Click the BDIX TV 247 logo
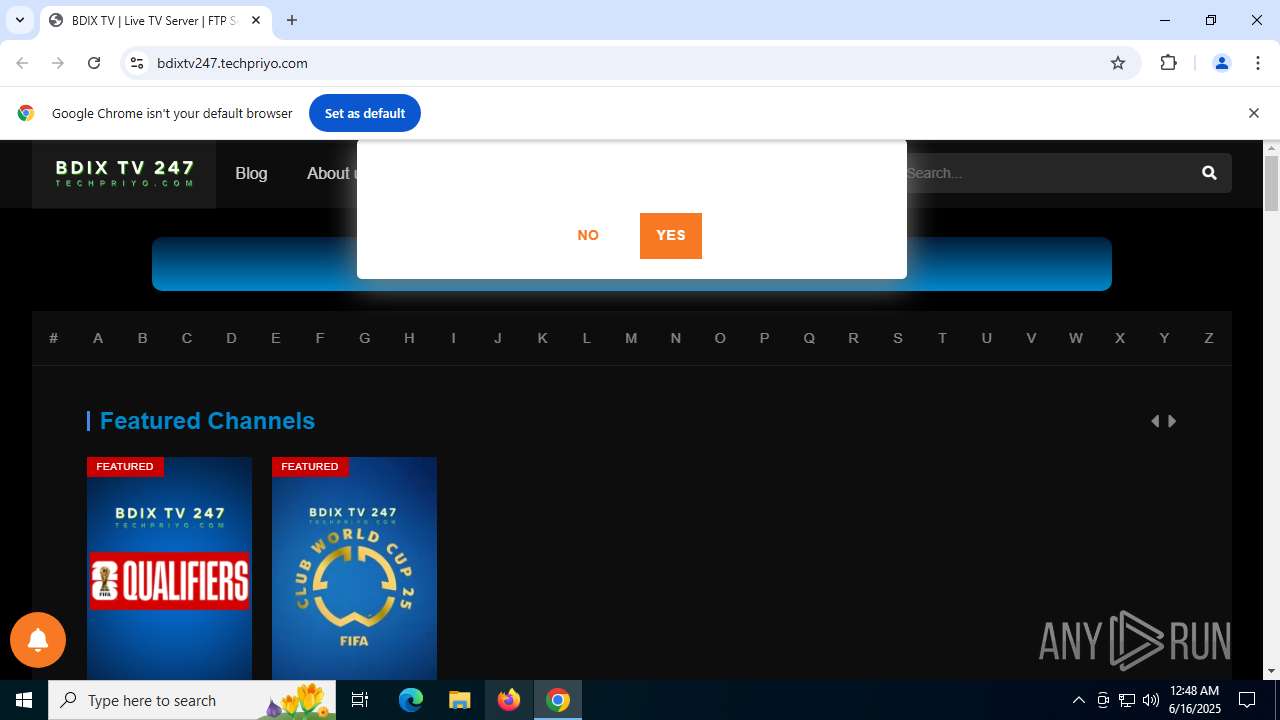The image size is (1280, 720). click(x=124, y=174)
